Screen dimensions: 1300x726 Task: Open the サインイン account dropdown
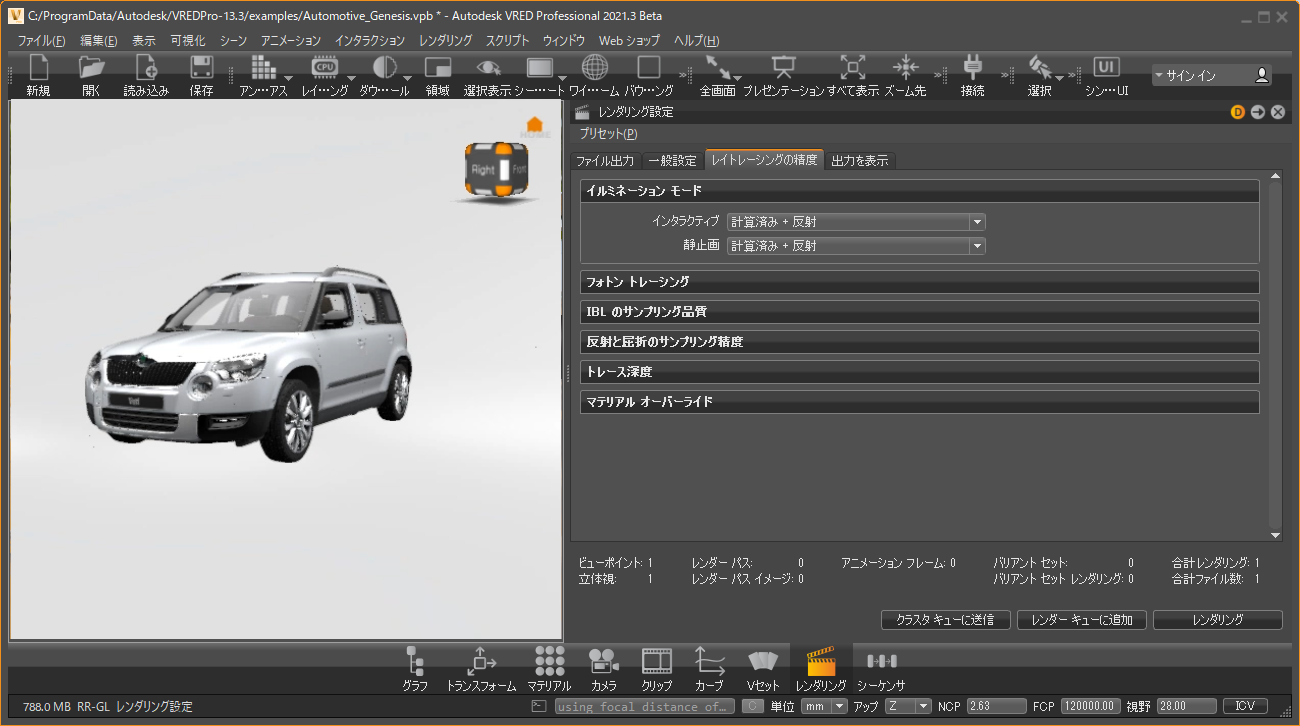[x=1210, y=75]
